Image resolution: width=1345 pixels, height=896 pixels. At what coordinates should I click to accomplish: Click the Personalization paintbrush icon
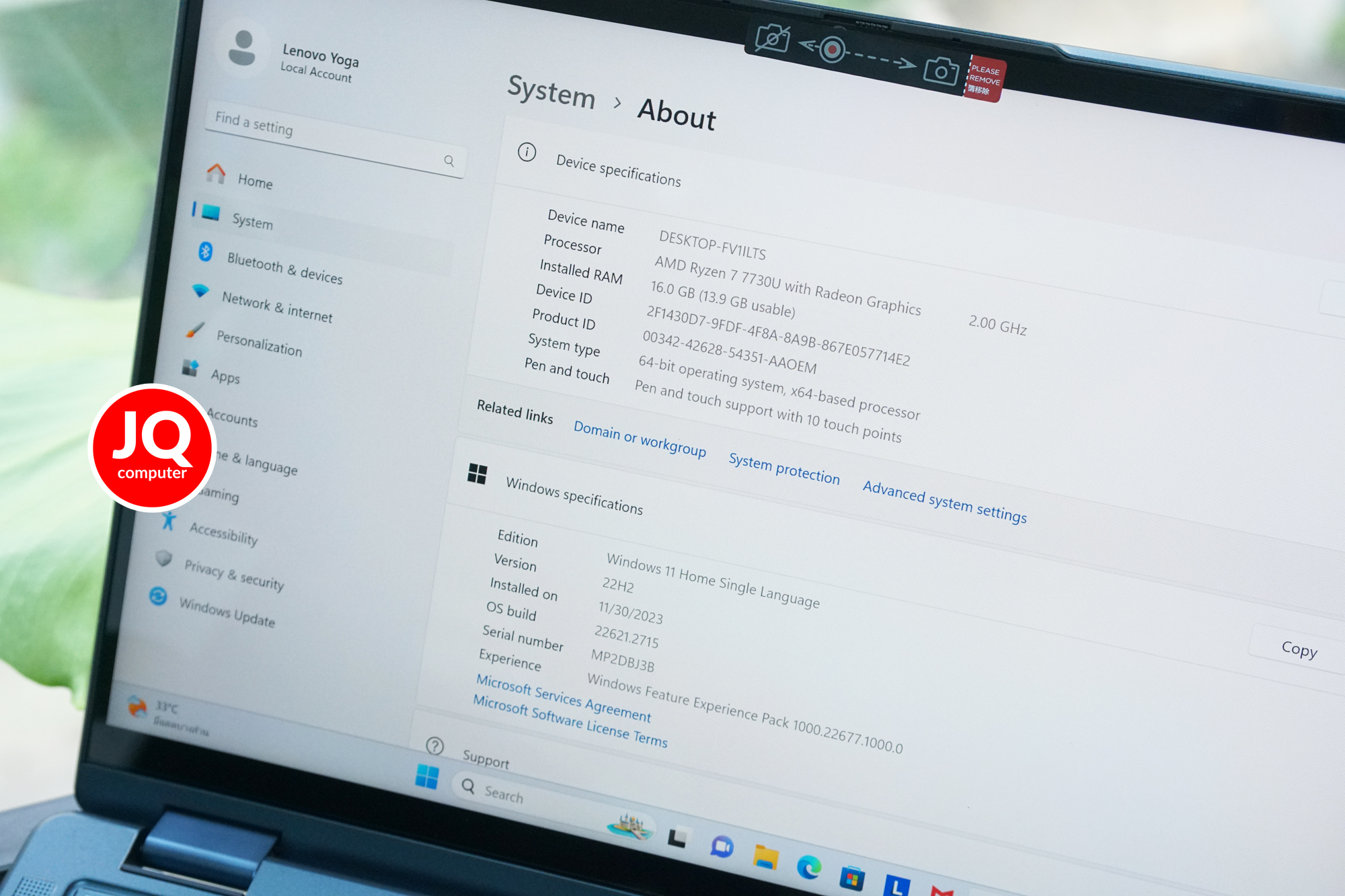coord(195,329)
